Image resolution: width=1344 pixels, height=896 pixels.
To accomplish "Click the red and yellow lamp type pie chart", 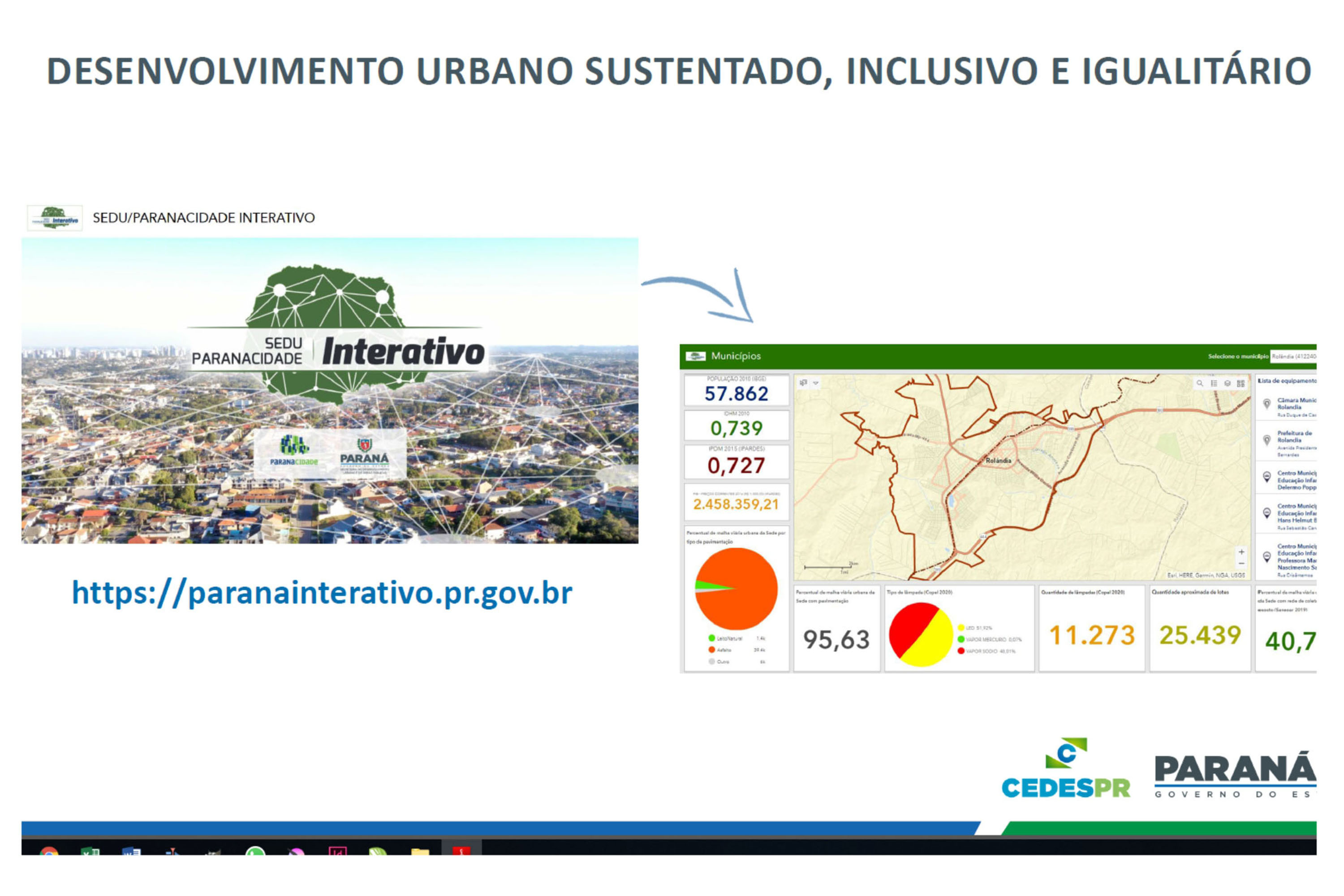I will click(x=921, y=634).
